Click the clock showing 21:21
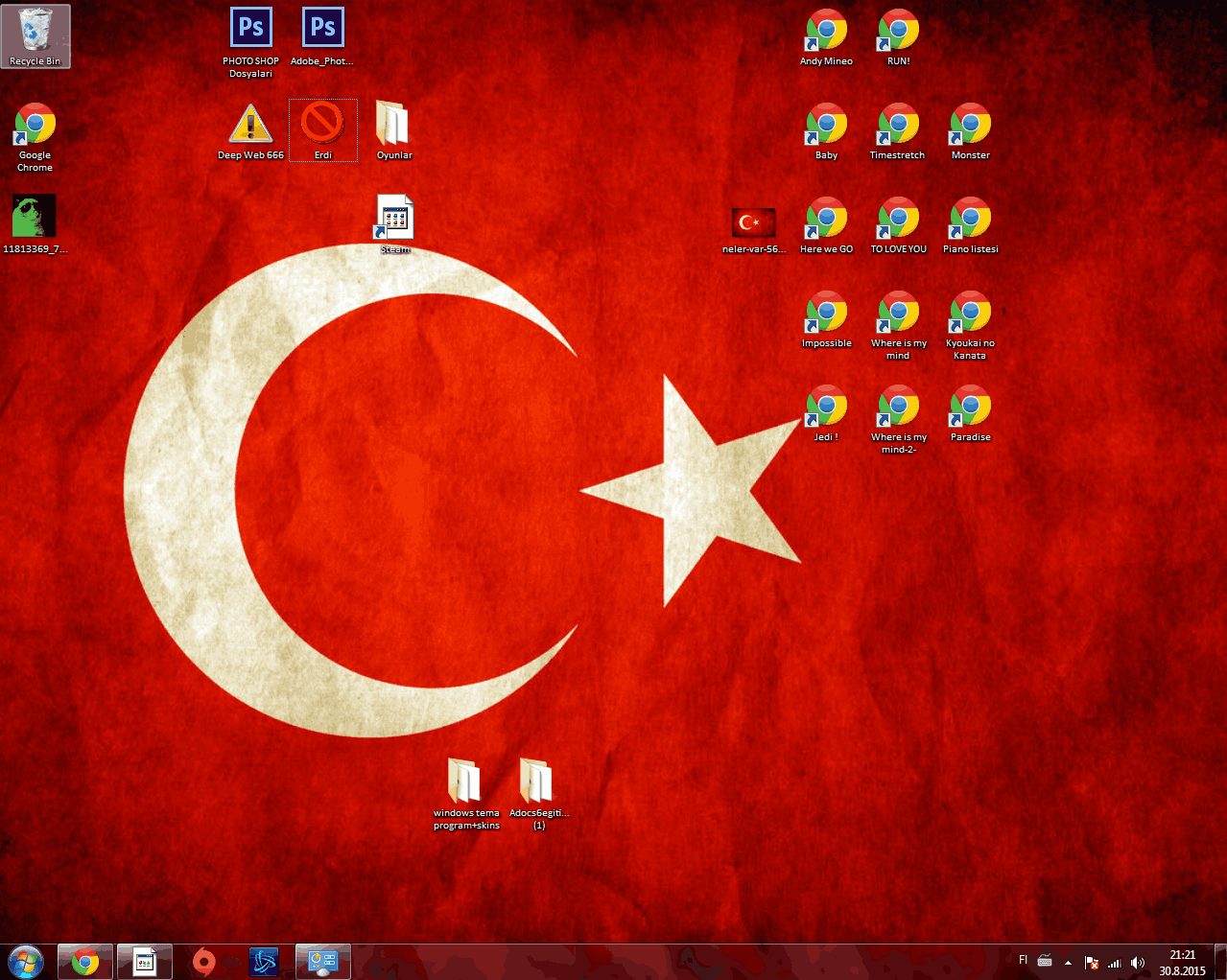Image resolution: width=1227 pixels, height=980 pixels. pos(1182,962)
